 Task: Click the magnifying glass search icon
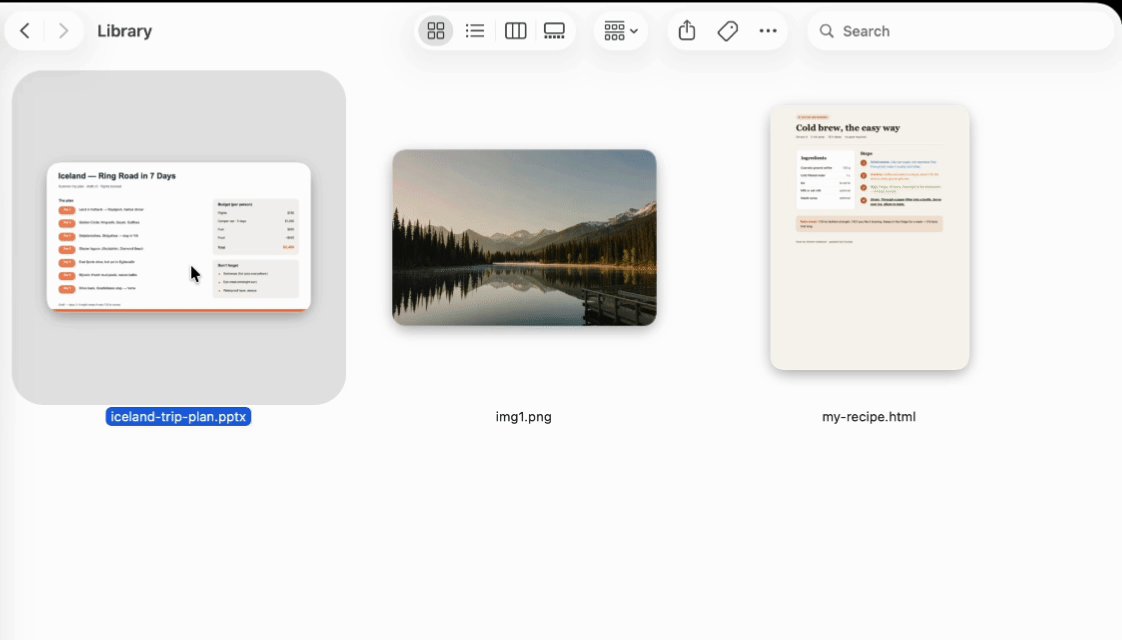coord(826,31)
